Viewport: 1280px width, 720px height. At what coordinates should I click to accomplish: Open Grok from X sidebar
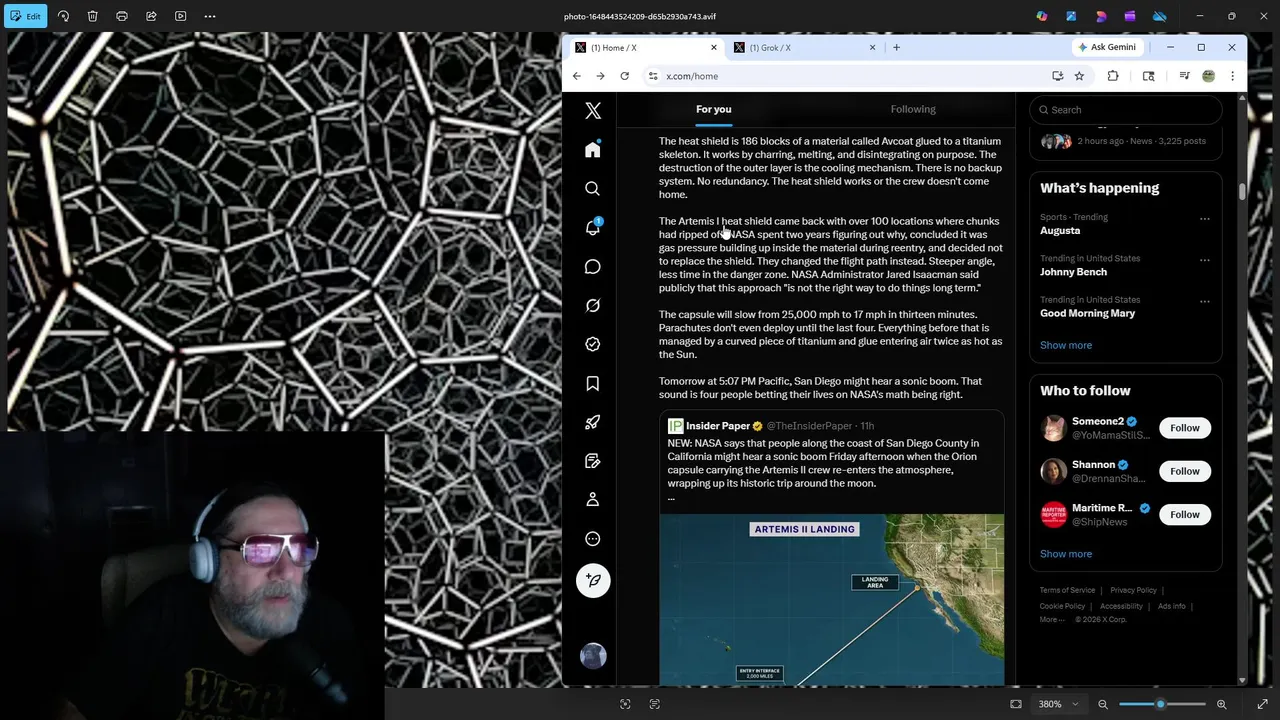pos(593,305)
